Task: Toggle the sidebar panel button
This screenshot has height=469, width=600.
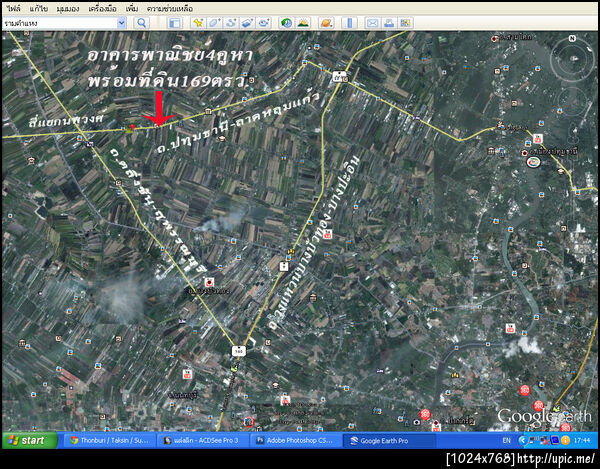Action: pos(175,23)
